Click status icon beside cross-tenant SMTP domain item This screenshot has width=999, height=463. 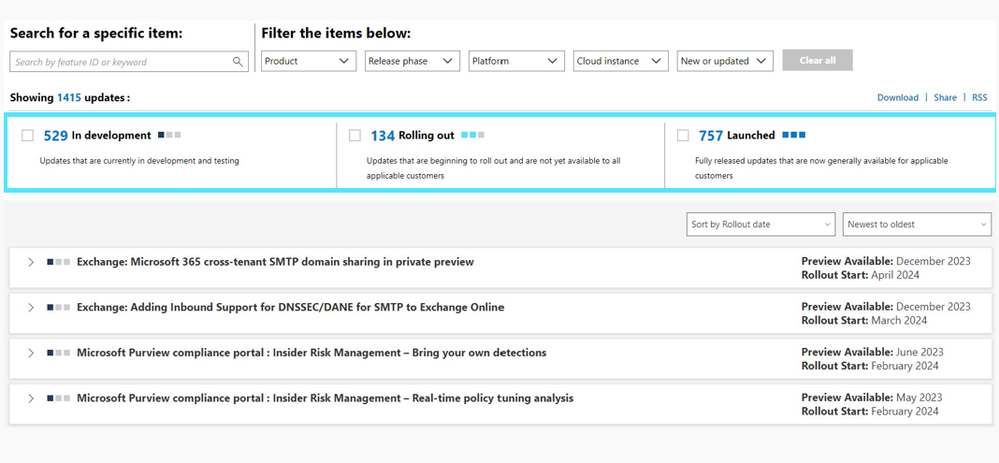(59, 262)
